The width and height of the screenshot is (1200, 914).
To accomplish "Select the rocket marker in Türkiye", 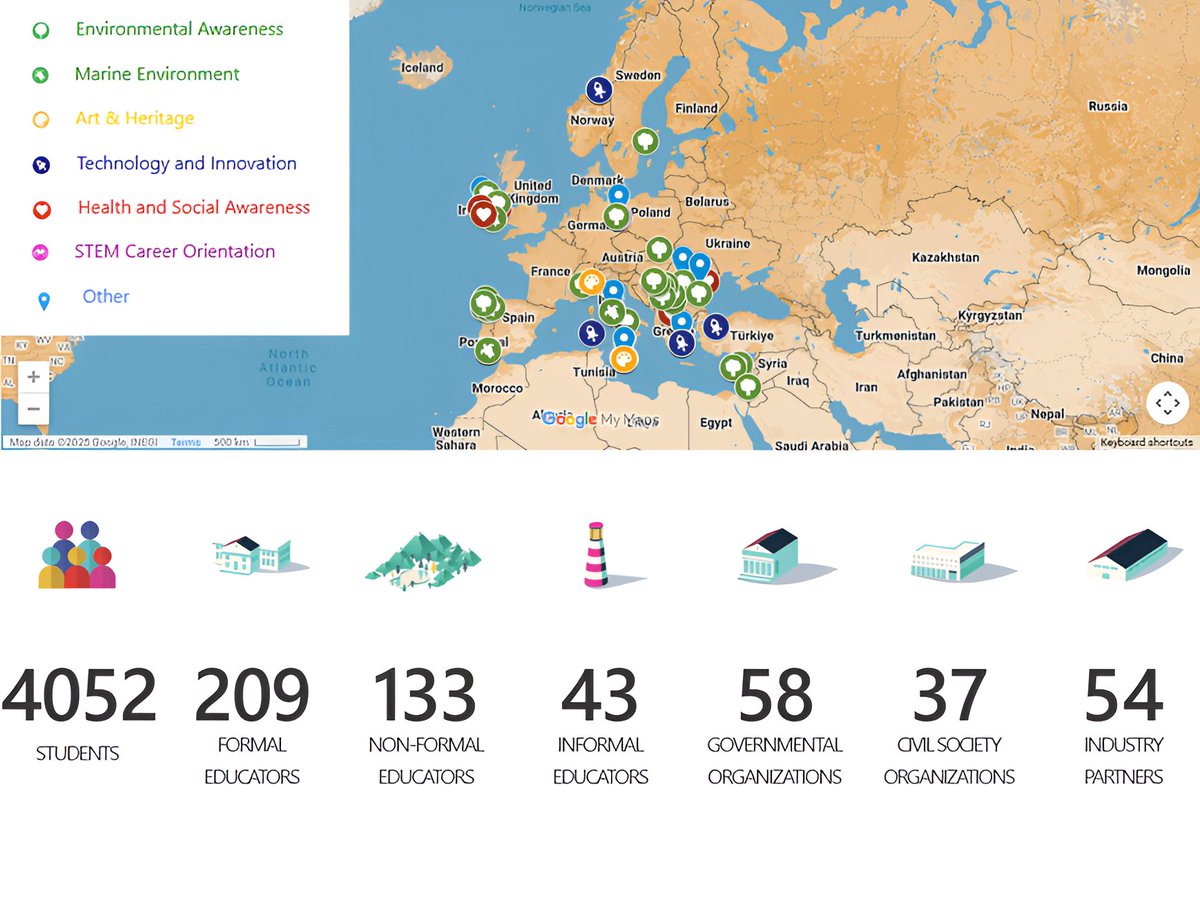I will (x=715, y=327).
